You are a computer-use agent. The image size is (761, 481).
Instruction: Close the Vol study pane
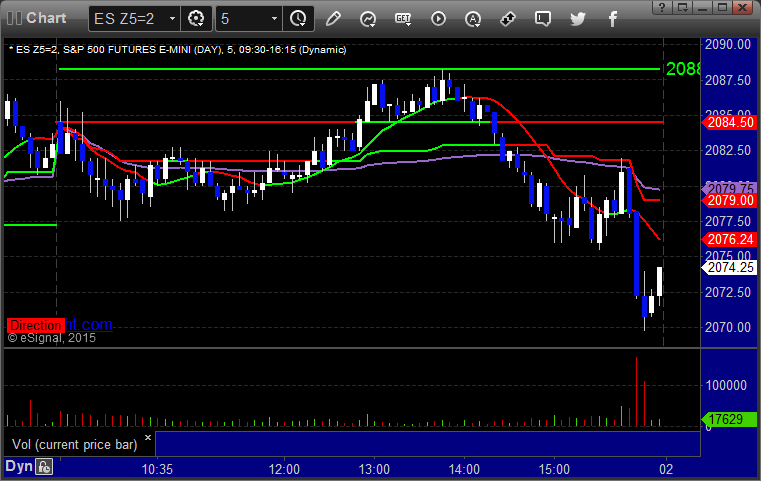tap(148, 437)
